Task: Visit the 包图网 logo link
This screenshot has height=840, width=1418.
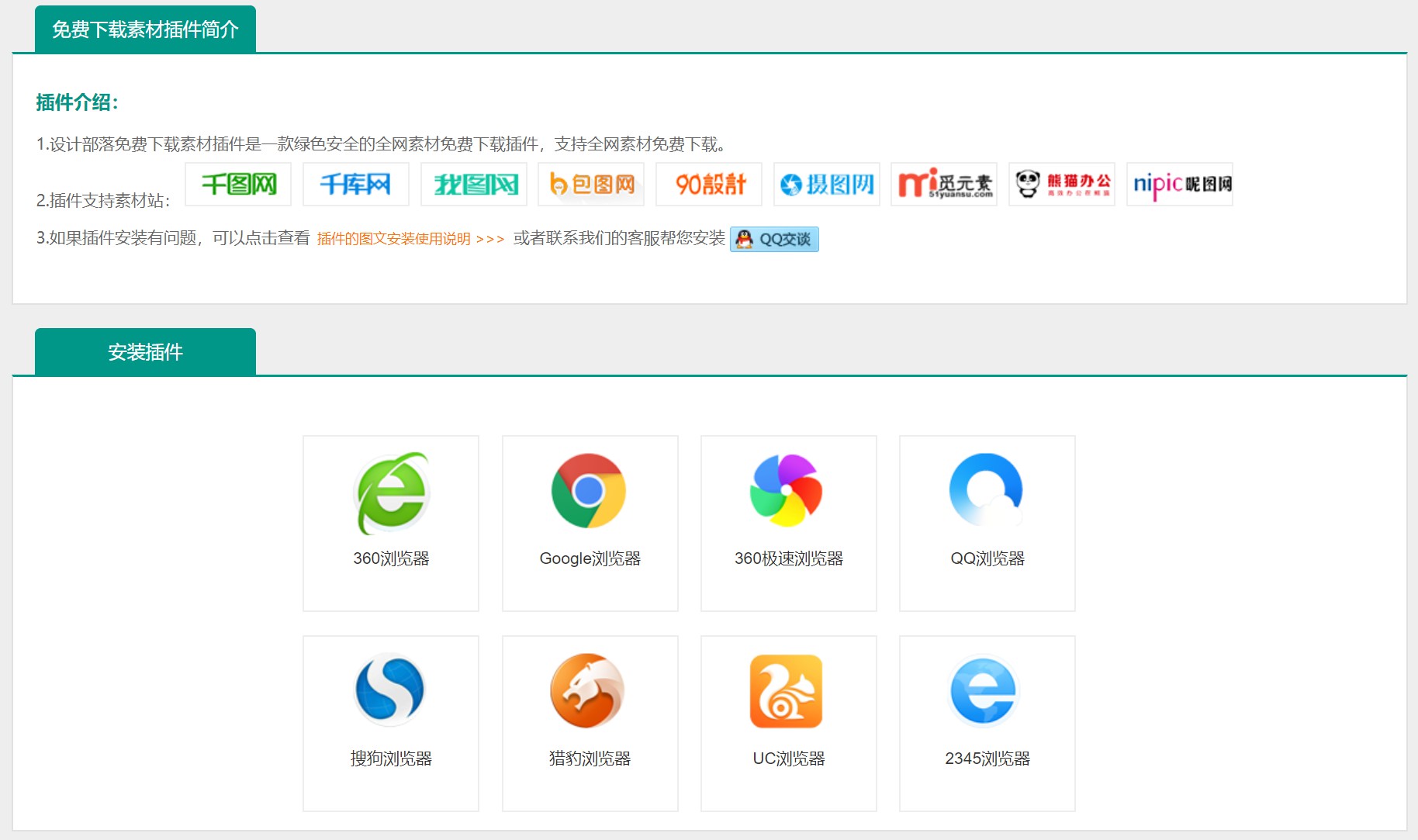Action: [x=591, y=185]
